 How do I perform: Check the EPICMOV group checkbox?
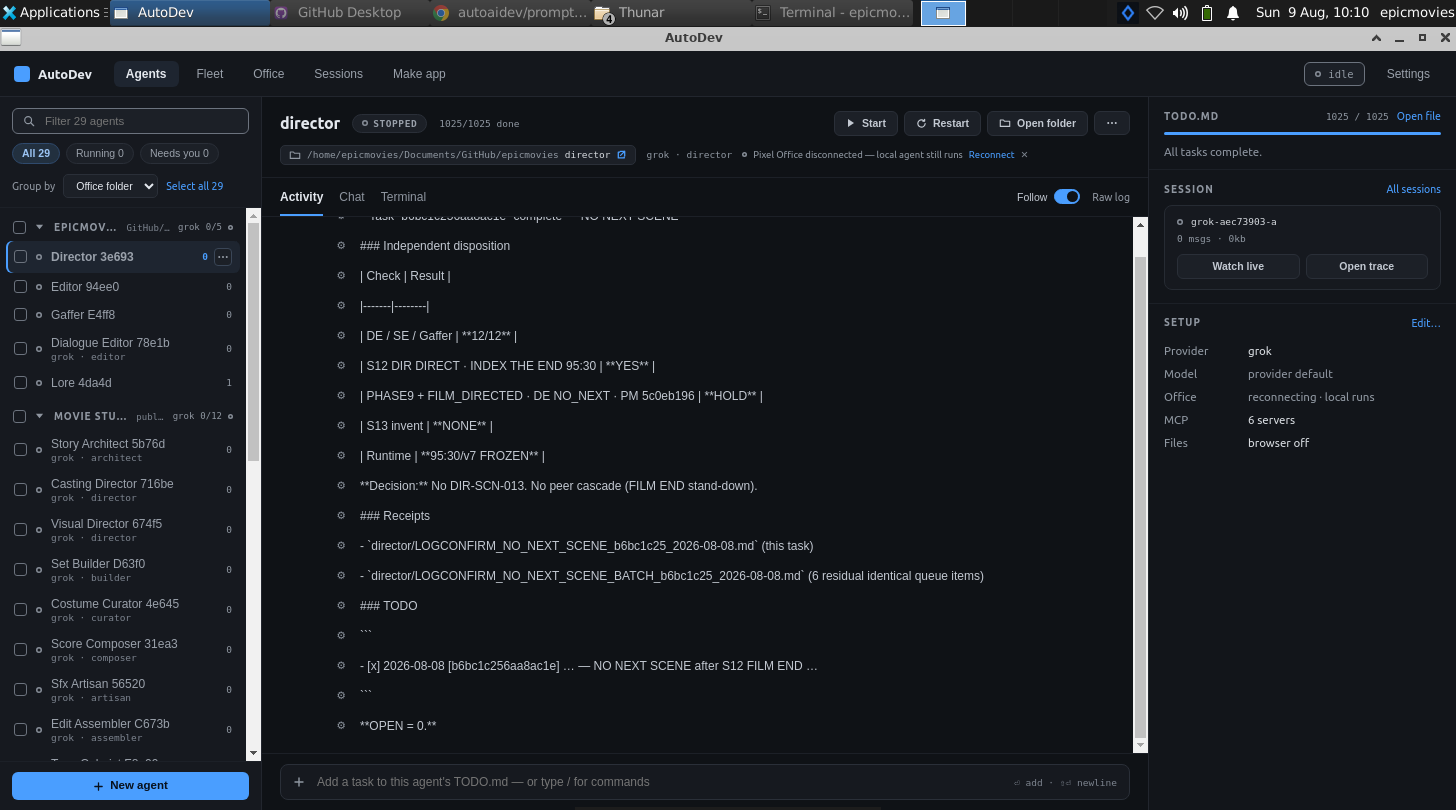click(x=19, y=227)
